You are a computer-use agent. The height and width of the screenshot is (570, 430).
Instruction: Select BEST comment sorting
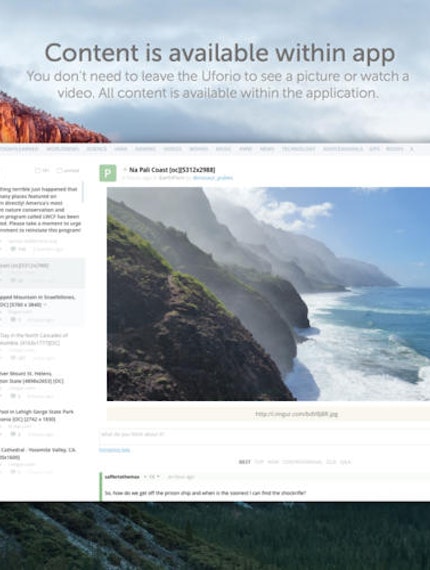[244, 462]
